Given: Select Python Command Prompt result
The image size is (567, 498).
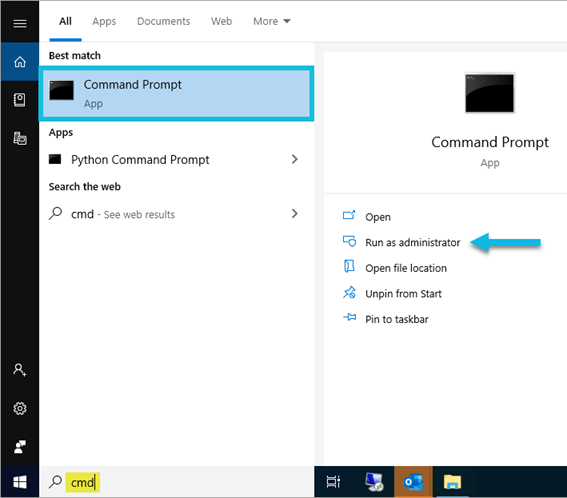Looking at the screenshot, I should coord(176,159).
